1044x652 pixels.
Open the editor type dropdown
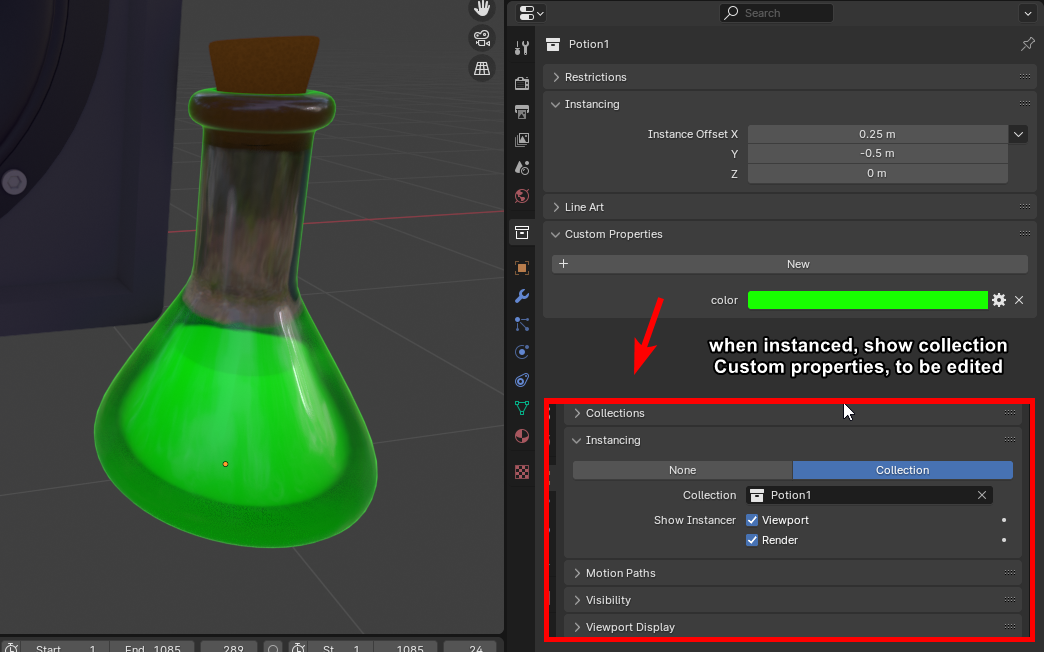click(531, 13)
